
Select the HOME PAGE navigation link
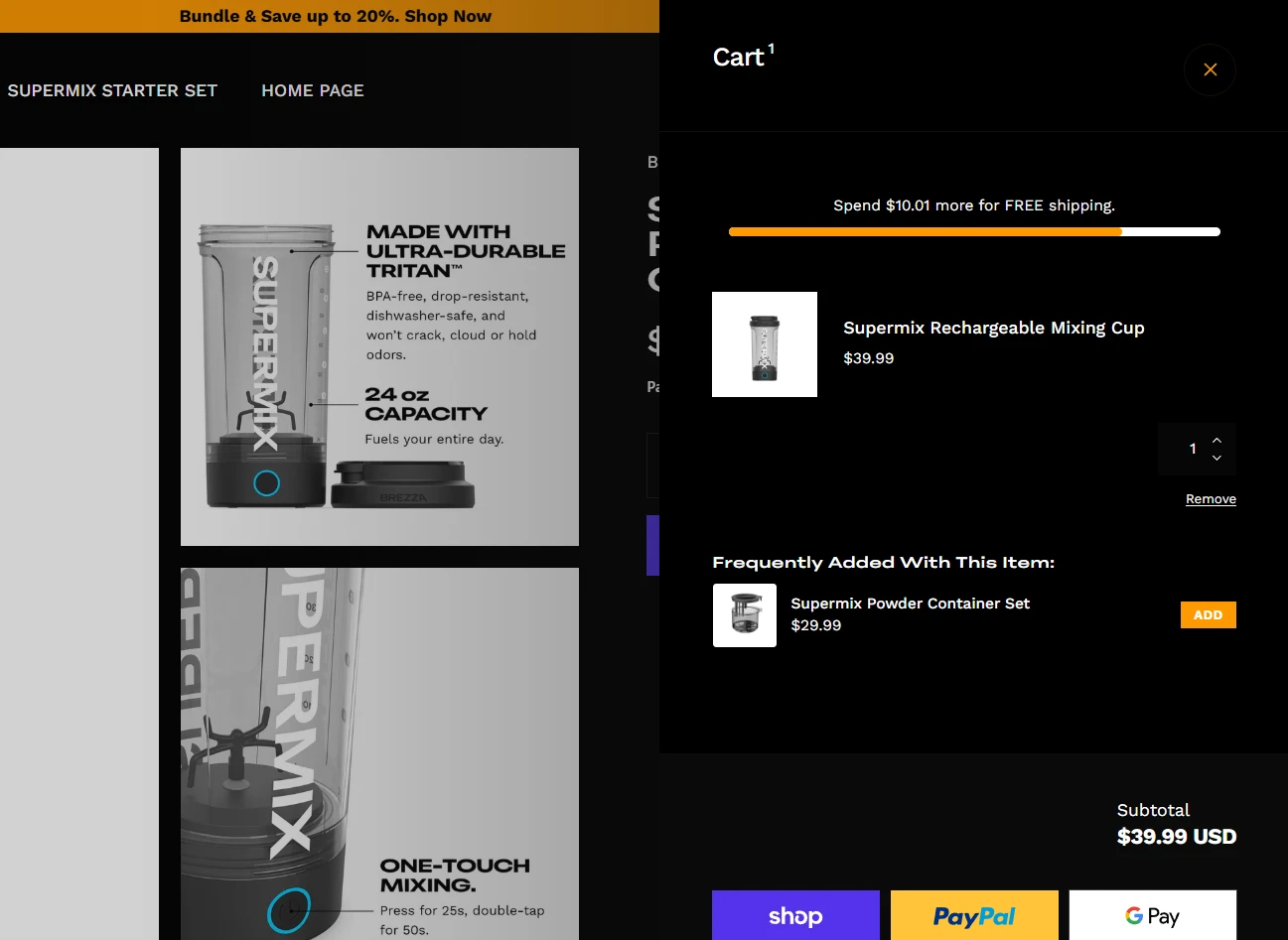tap(313, 90)
